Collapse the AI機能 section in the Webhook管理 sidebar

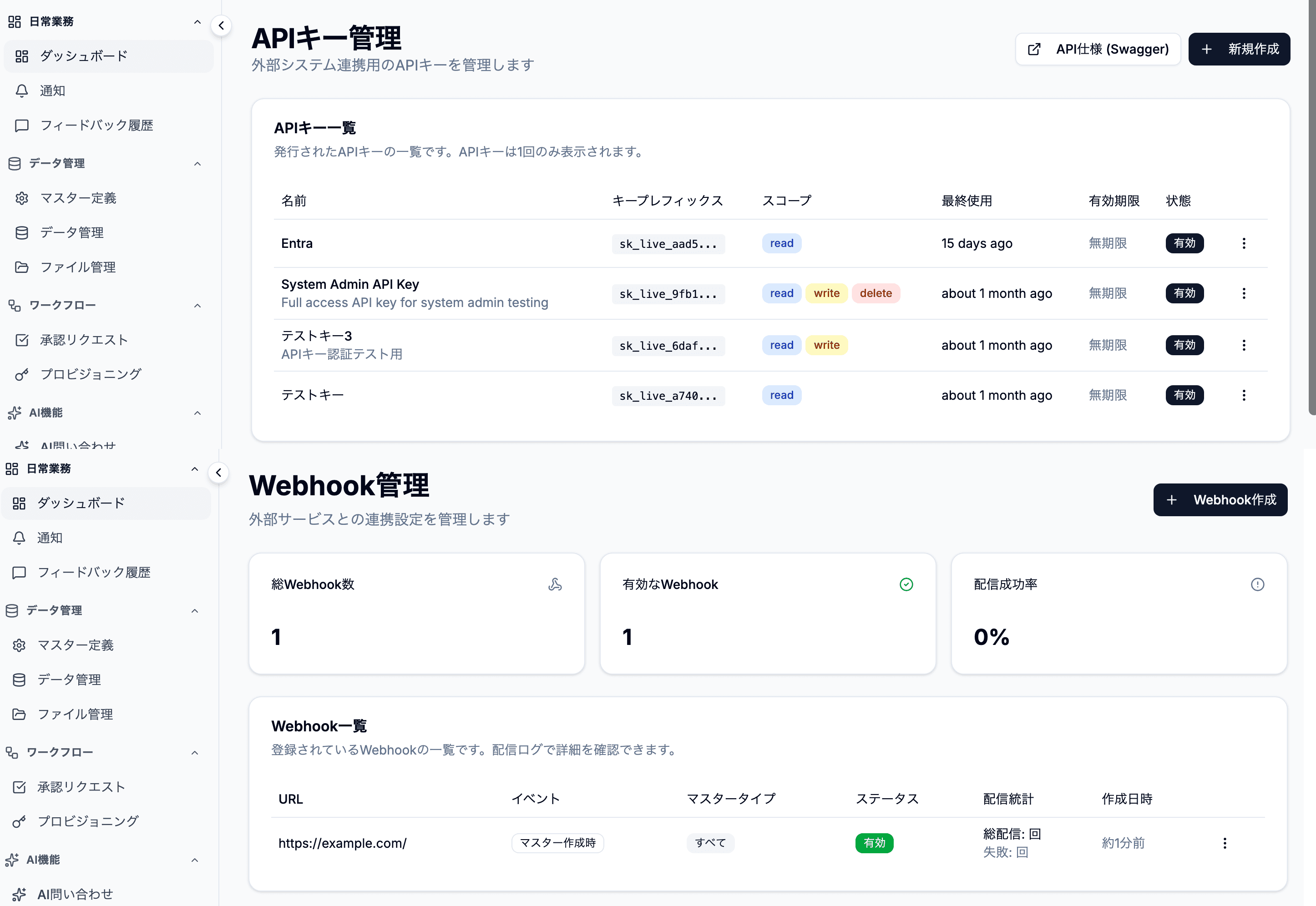[195, 860]
